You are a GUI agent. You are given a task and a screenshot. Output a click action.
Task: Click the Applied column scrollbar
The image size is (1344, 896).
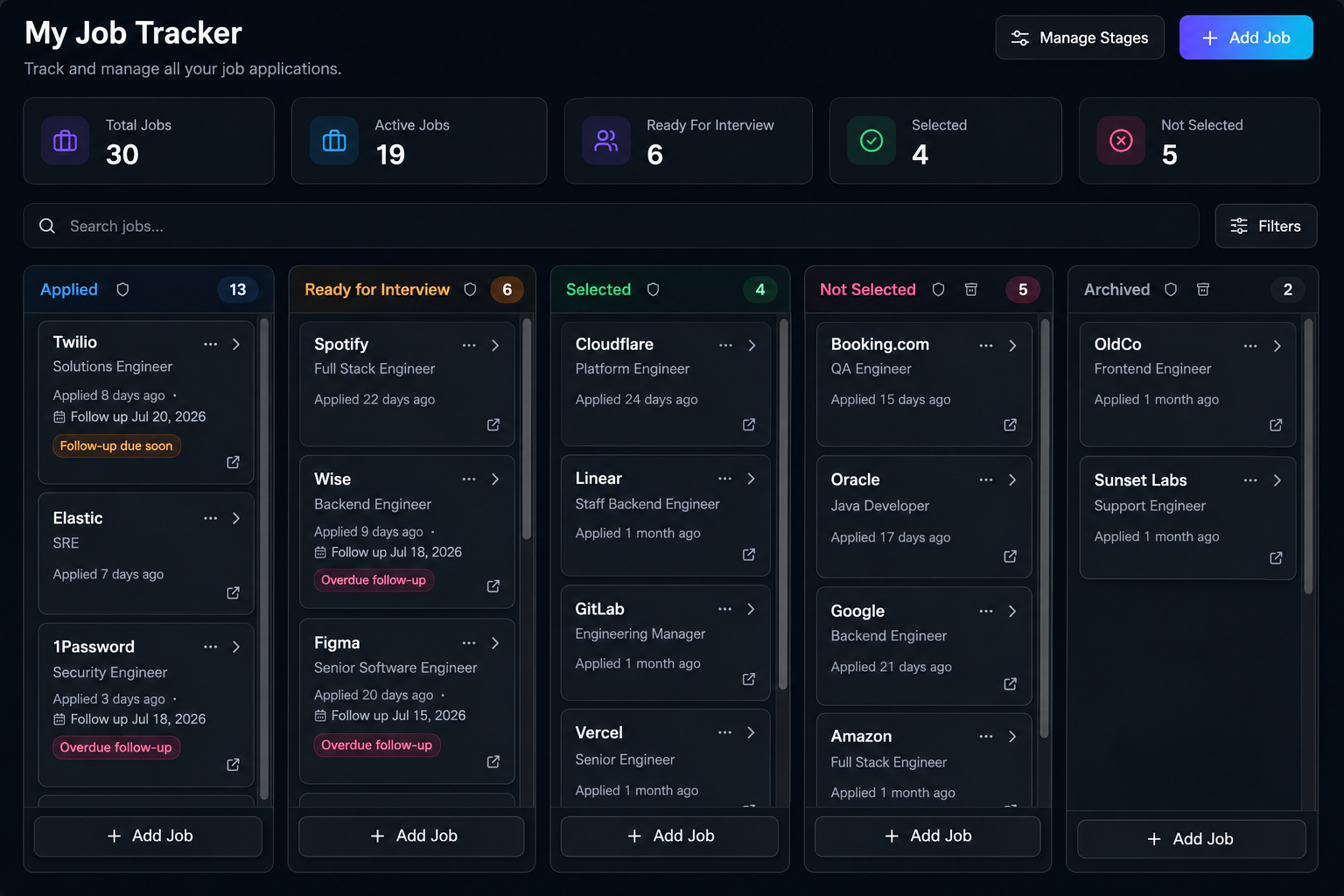(264, 560)
